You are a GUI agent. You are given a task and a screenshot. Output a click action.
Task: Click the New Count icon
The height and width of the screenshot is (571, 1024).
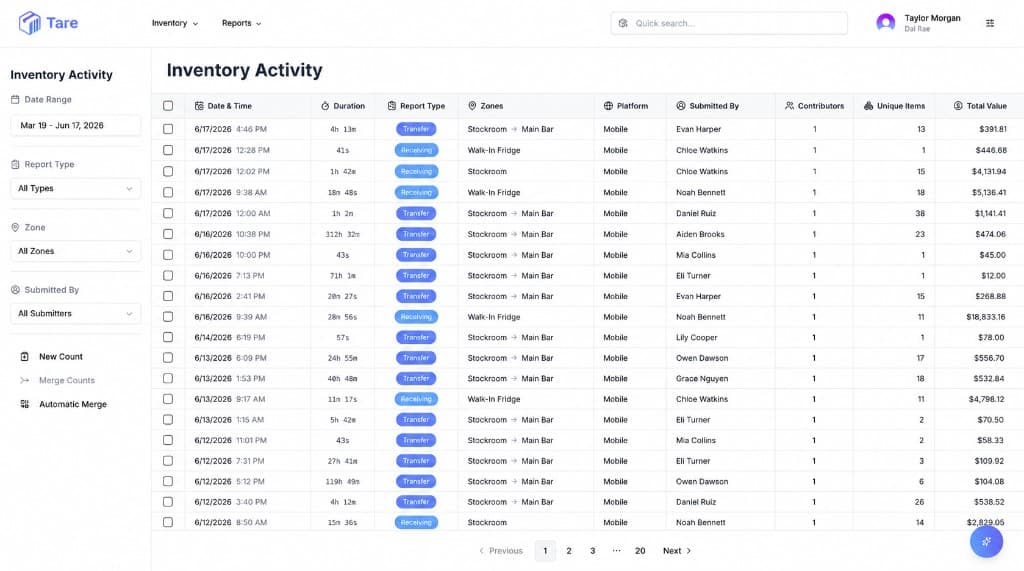[25, 357]
